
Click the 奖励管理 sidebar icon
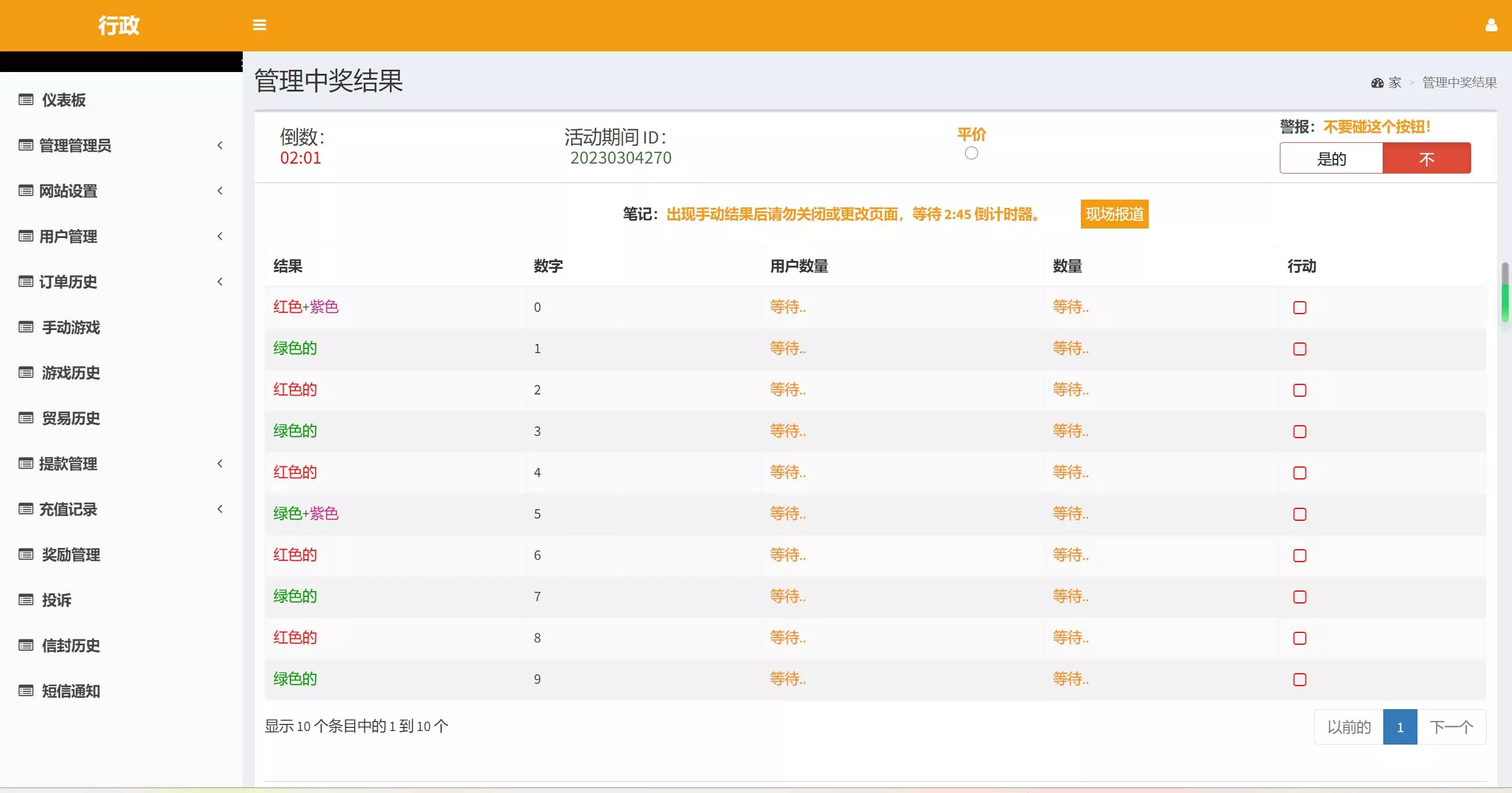25,554
